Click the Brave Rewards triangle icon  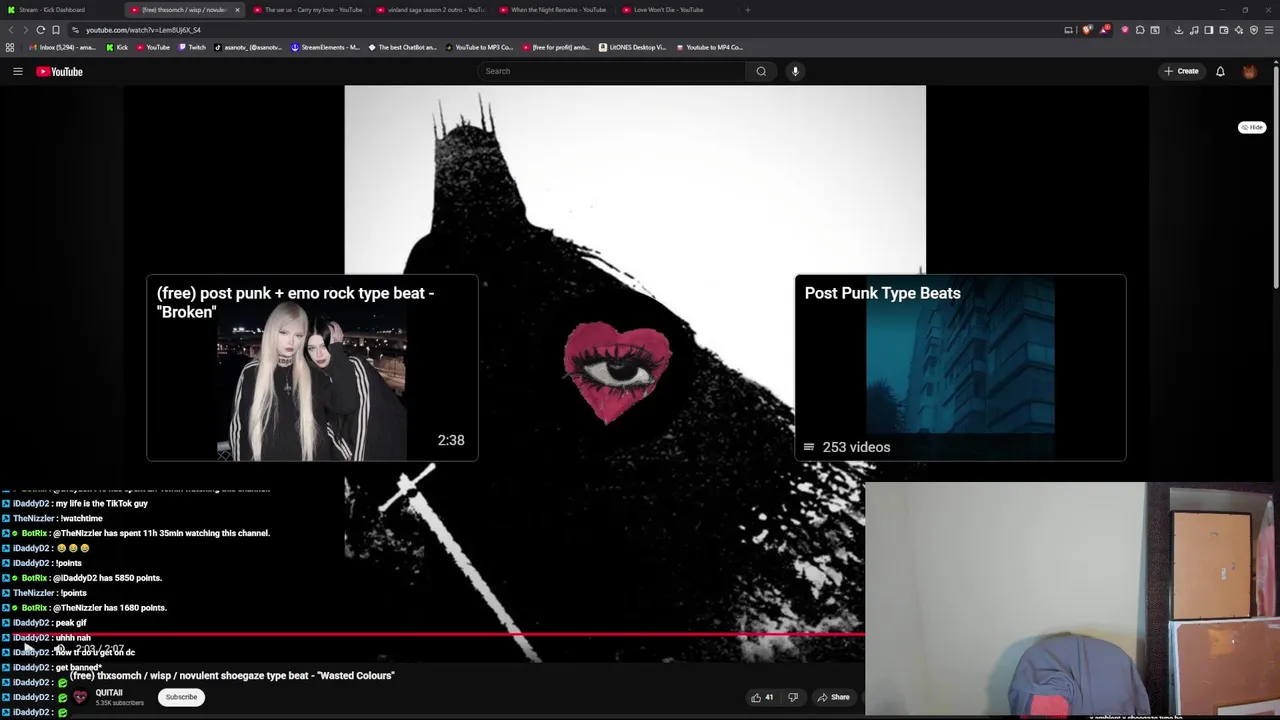pyautogui.click(x=1104, y=30)
